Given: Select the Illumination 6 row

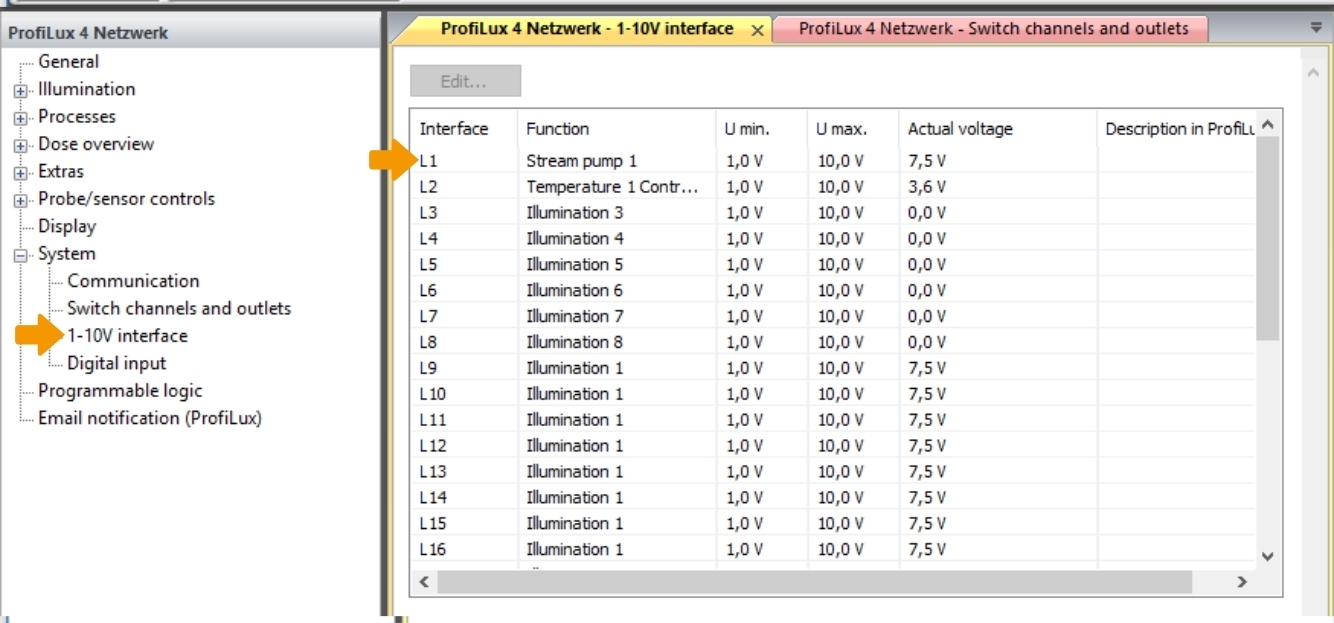Looking at the screenshot, I should pos(833,290).
